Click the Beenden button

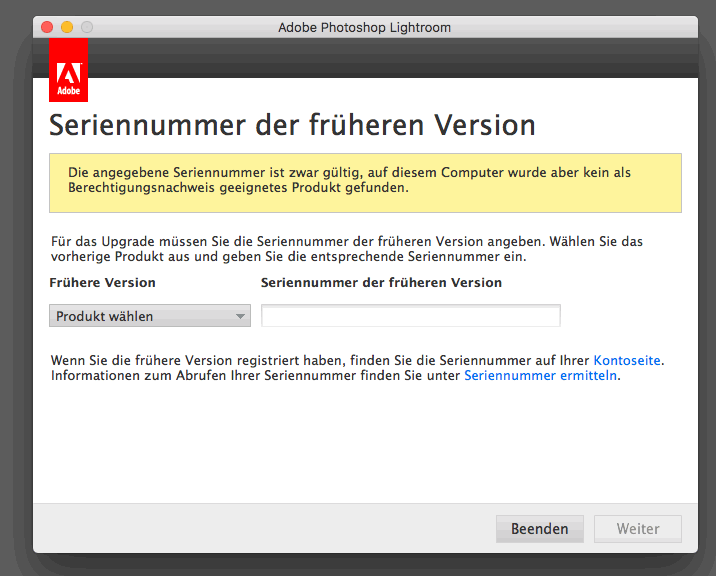540,529
